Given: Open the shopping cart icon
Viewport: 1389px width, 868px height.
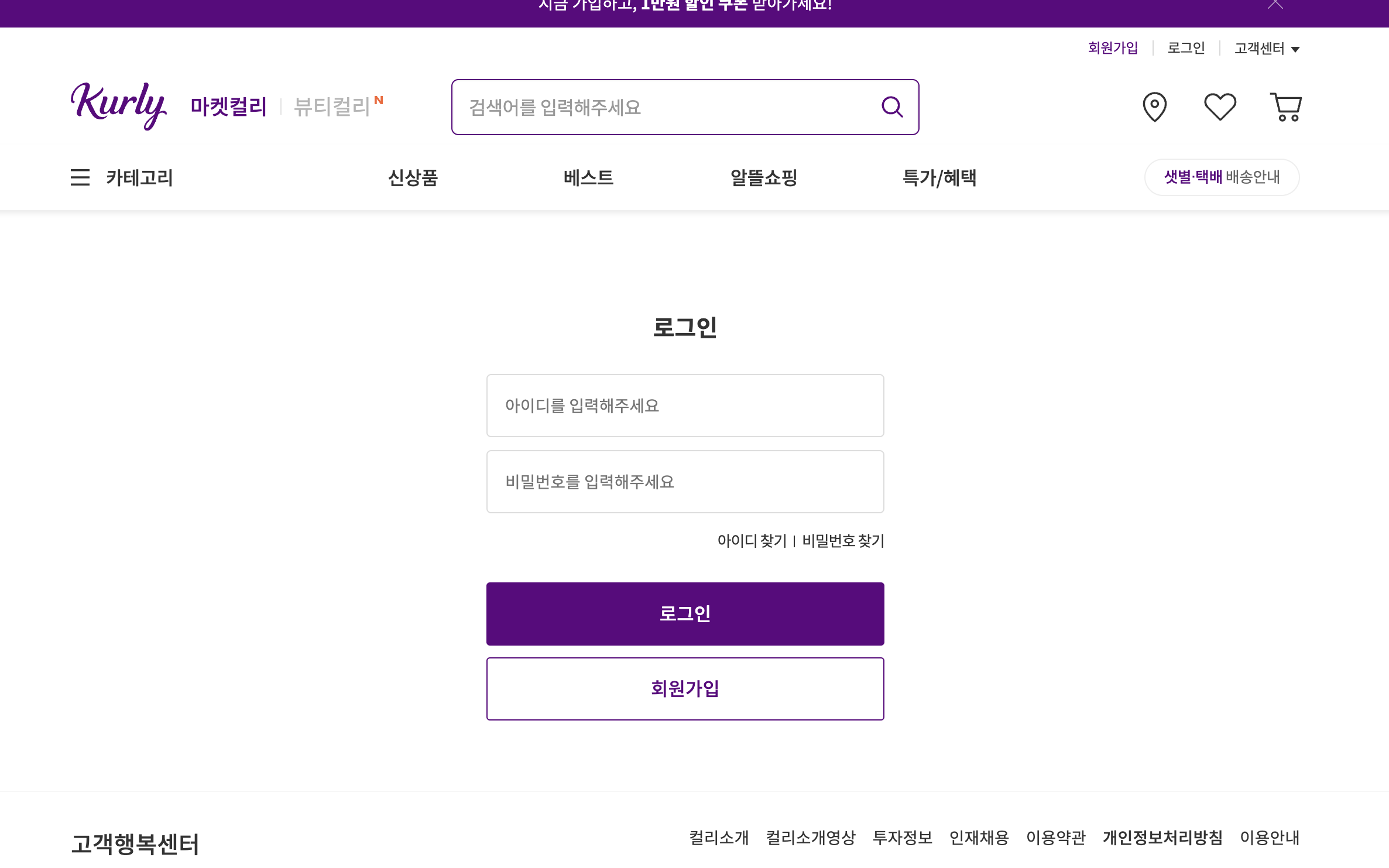Looking at the screenshot, I should pyautogui.click(x=1285, y=107).
